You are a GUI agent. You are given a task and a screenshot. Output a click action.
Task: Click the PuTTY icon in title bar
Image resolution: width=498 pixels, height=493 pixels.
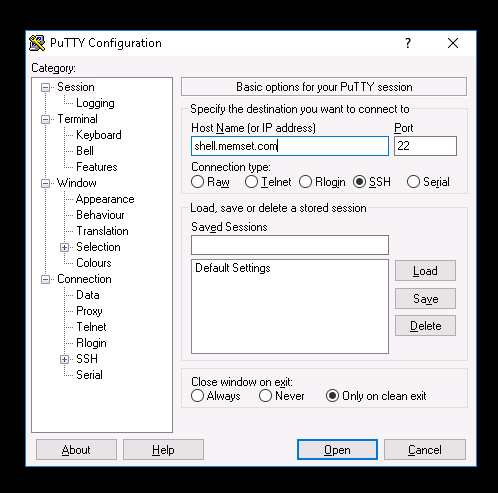pos(37,43)
